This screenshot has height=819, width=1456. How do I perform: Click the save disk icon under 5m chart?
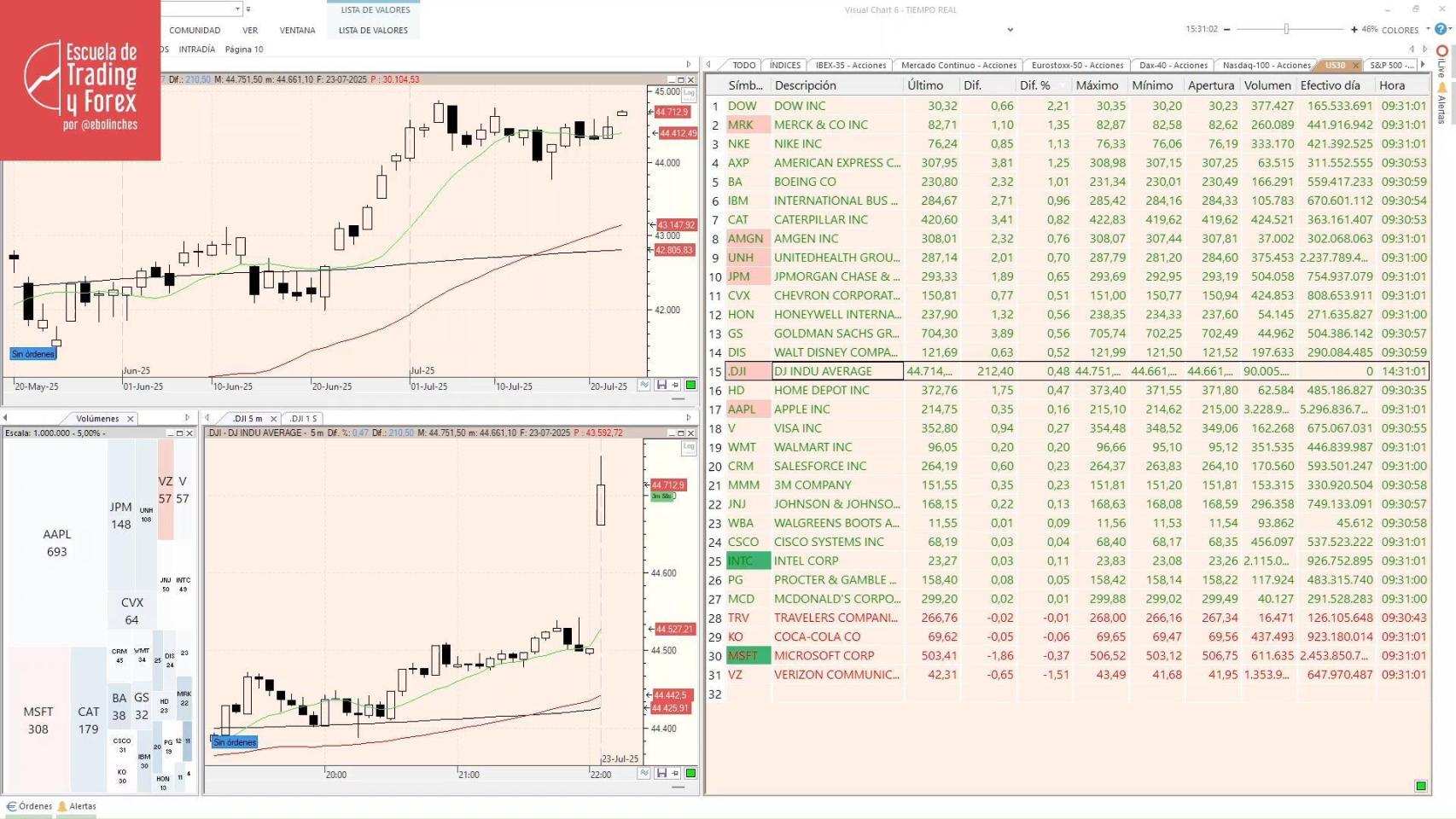pos(661,774)
